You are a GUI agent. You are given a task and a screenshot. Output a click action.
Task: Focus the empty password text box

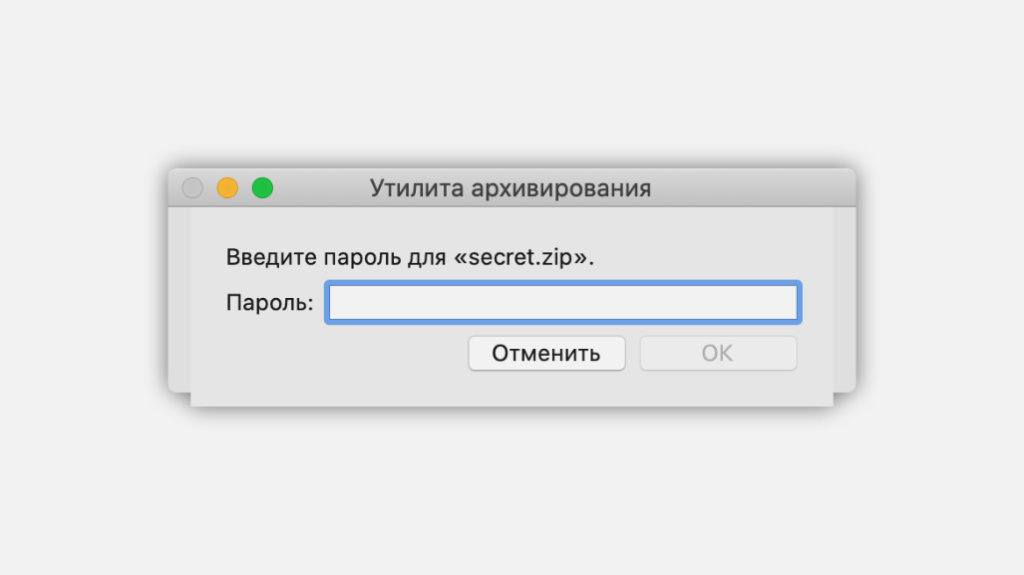[x=563, y=302]
